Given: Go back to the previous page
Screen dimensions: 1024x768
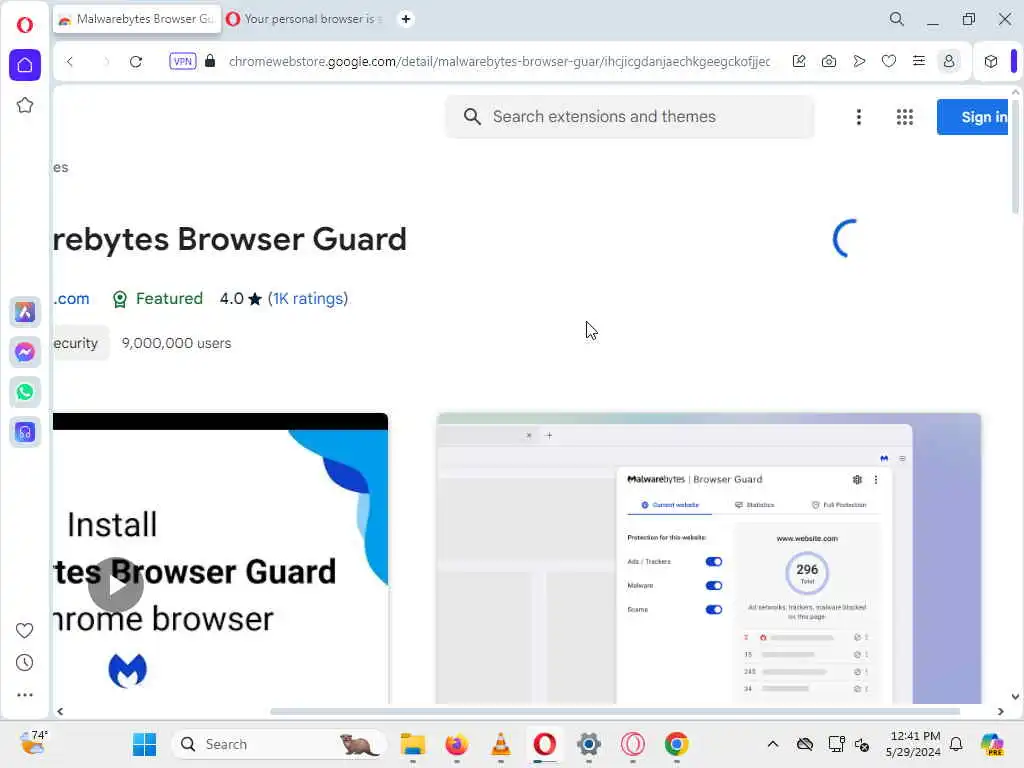Looking at the screenshot, I should [70, 61].
